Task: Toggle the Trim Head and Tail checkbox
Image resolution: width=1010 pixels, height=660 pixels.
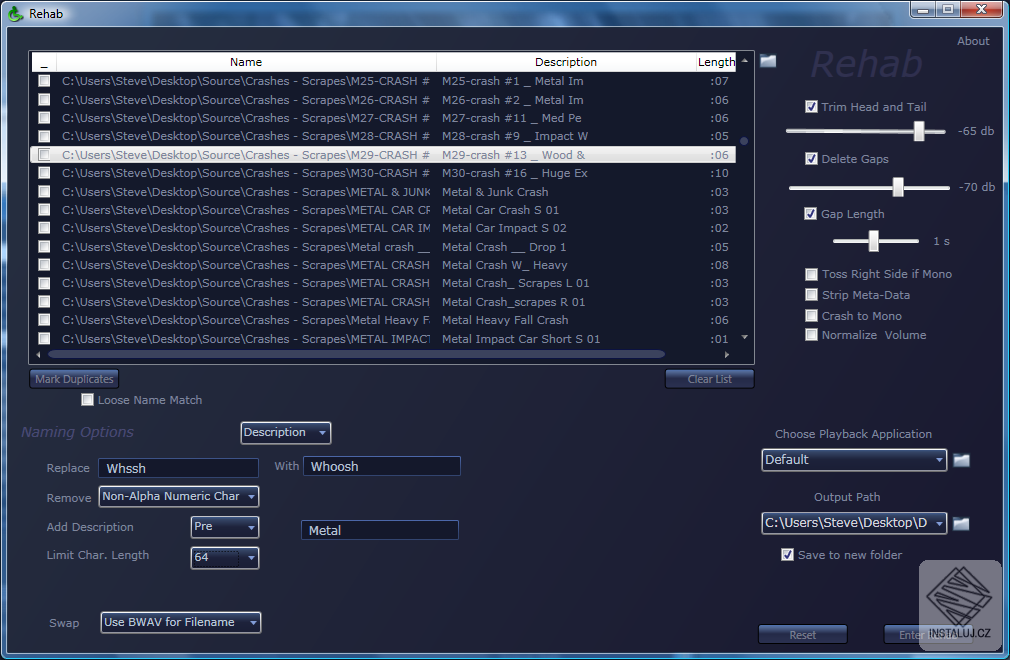Action: (812, 107)
